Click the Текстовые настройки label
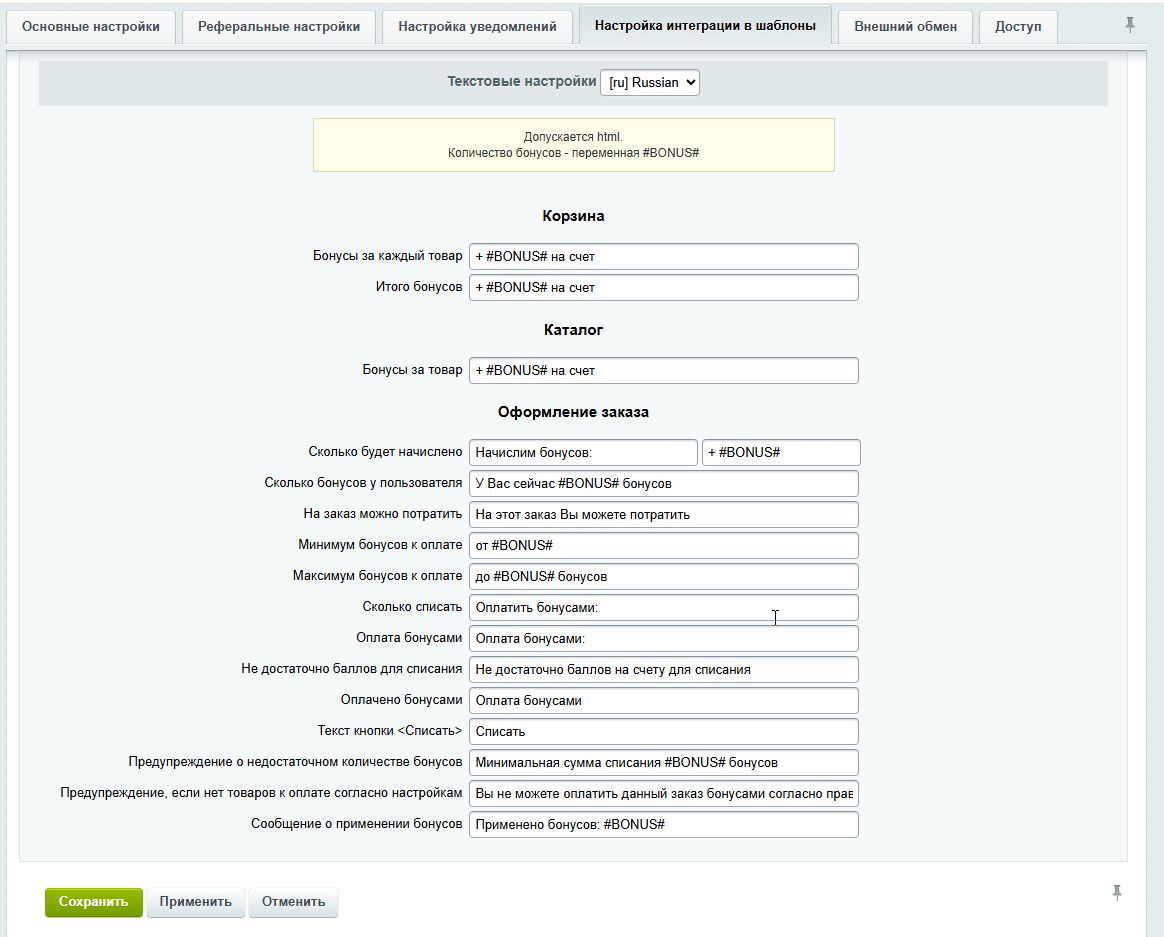The image size is (1164, 937). click(x=521, y=82)
